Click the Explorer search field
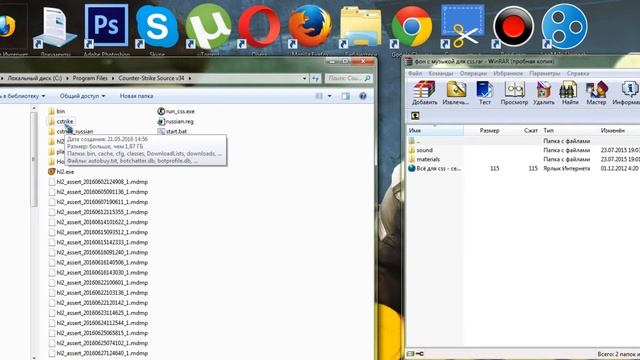 tap(348, 78)
